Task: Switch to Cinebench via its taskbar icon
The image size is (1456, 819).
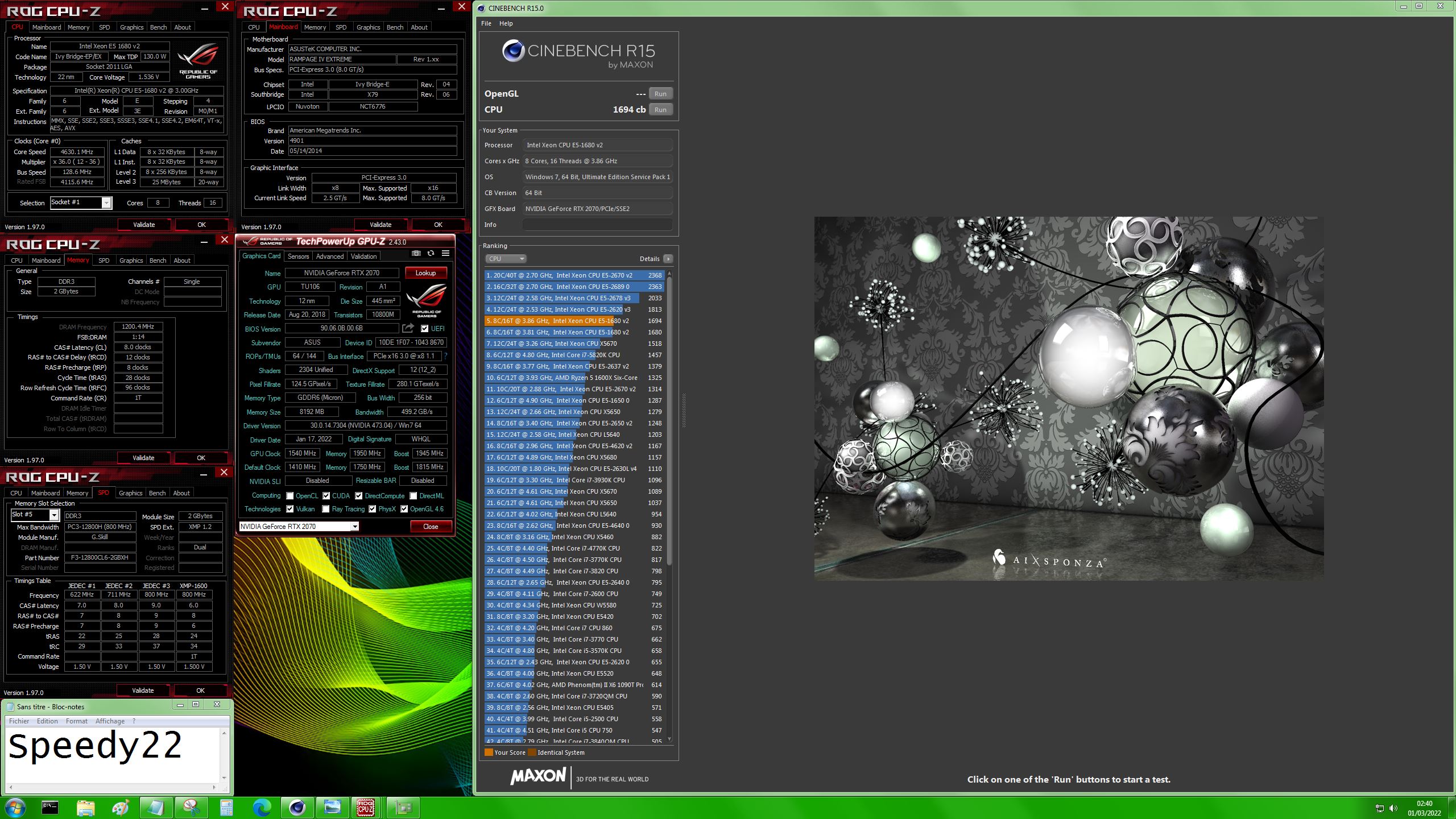Action: [x=297, y=807]
